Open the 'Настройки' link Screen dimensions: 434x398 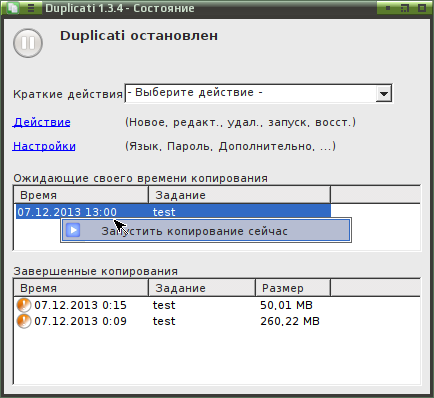[44, 146]
